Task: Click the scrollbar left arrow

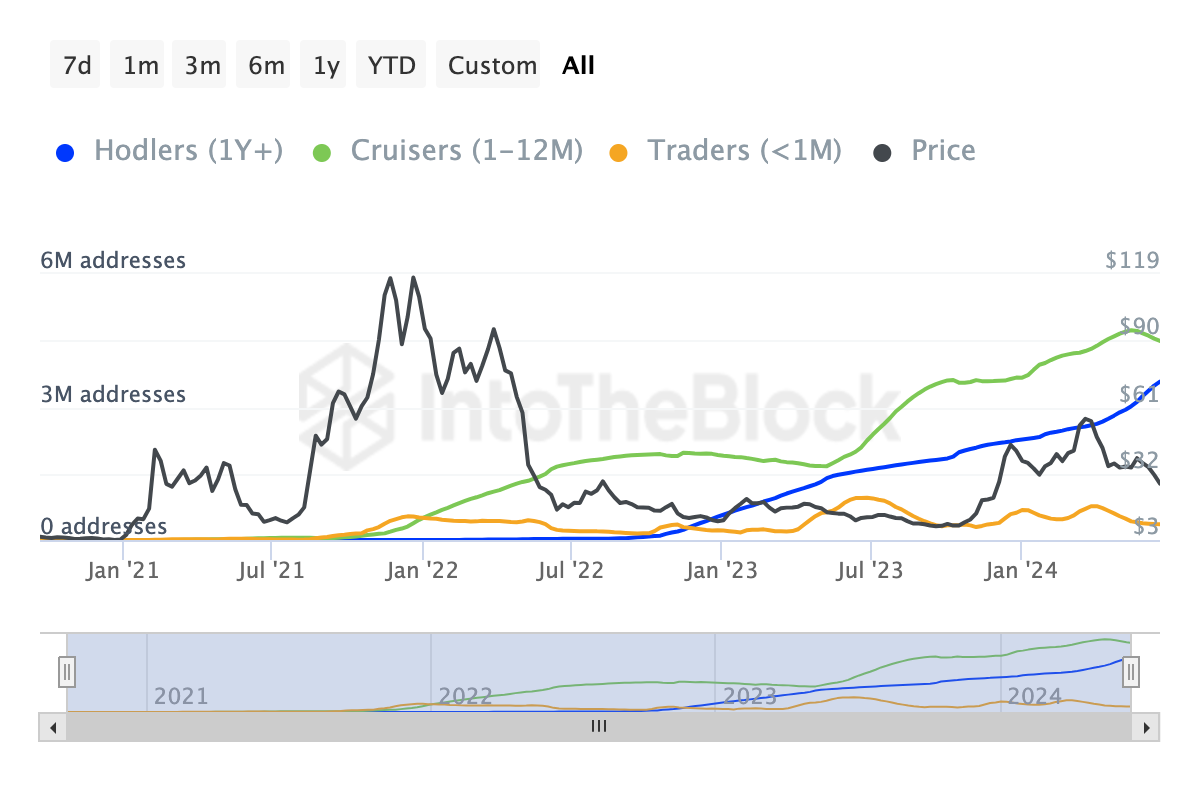Action: [49, 727]
